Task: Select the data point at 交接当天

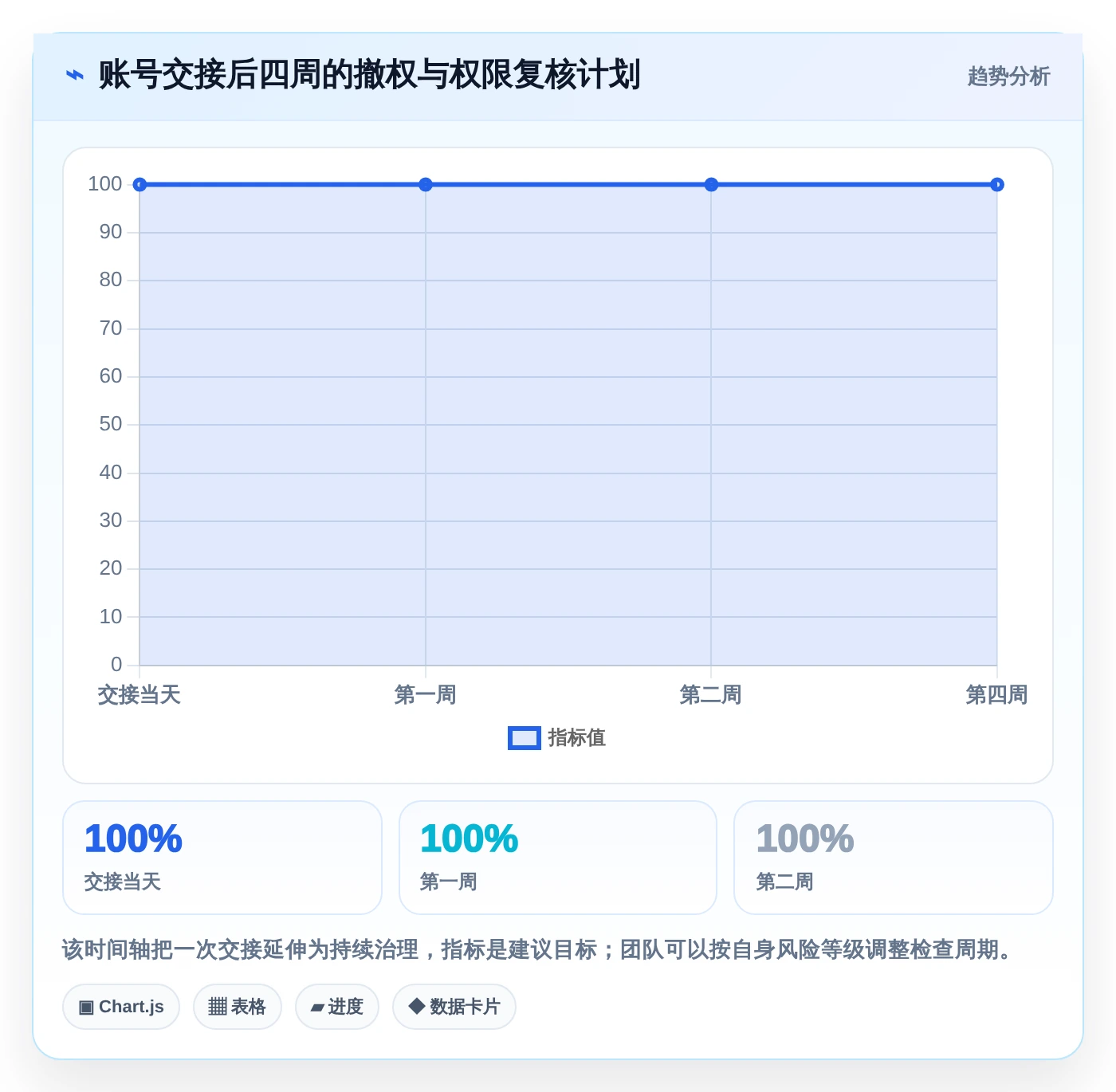Action: [x=139, y=185]
